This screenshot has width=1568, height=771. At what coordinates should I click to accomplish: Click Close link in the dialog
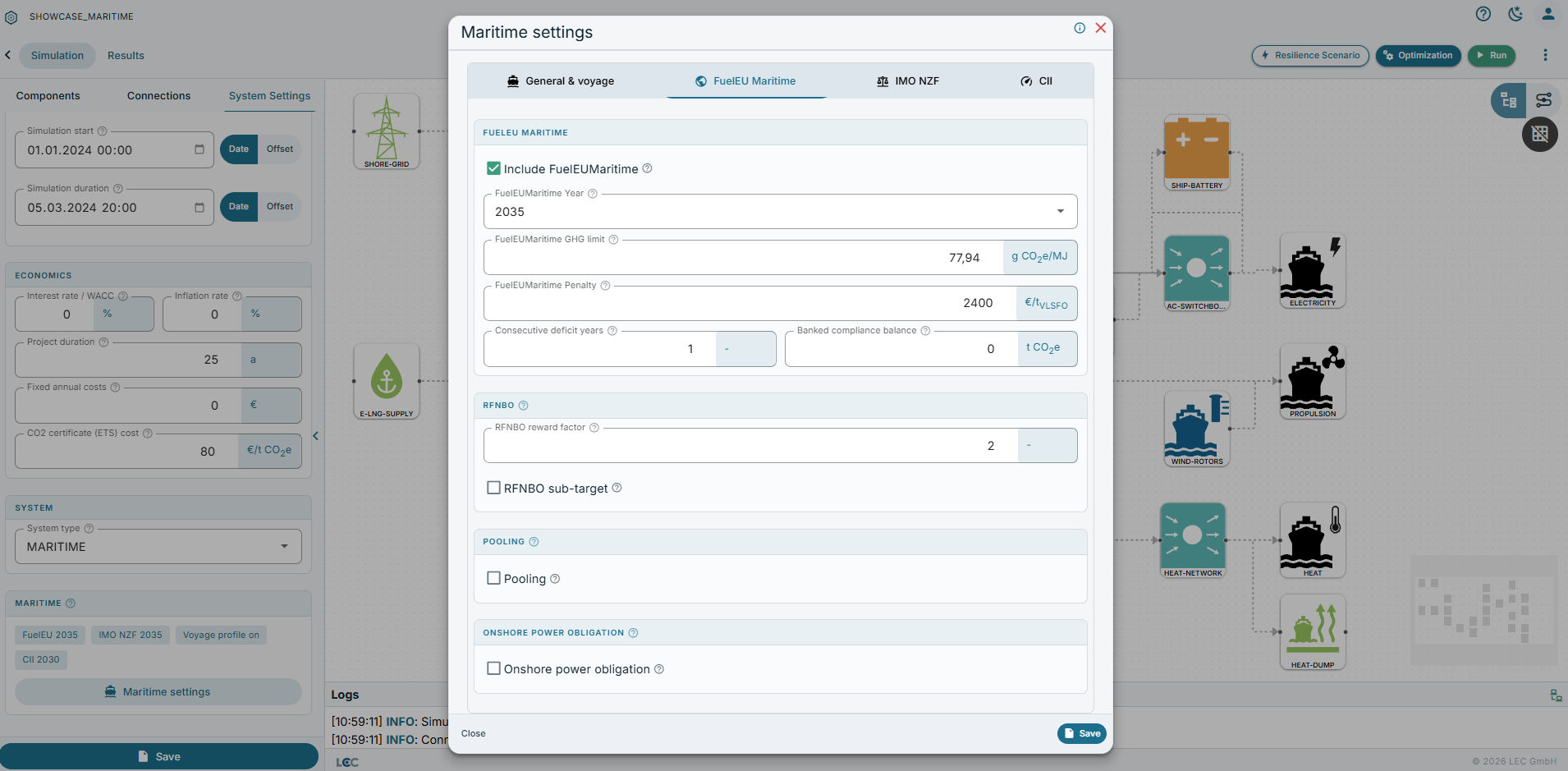(474, 733)
